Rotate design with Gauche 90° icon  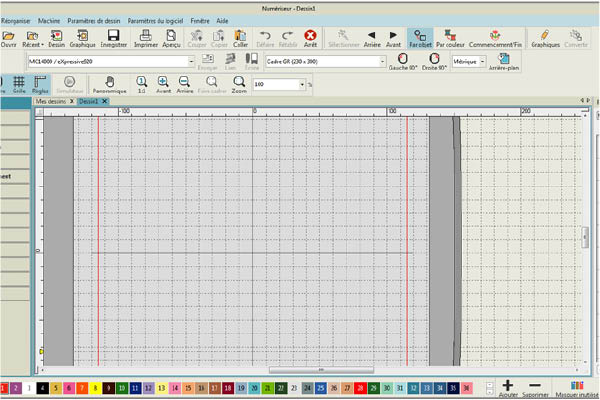tap(402, 61)
